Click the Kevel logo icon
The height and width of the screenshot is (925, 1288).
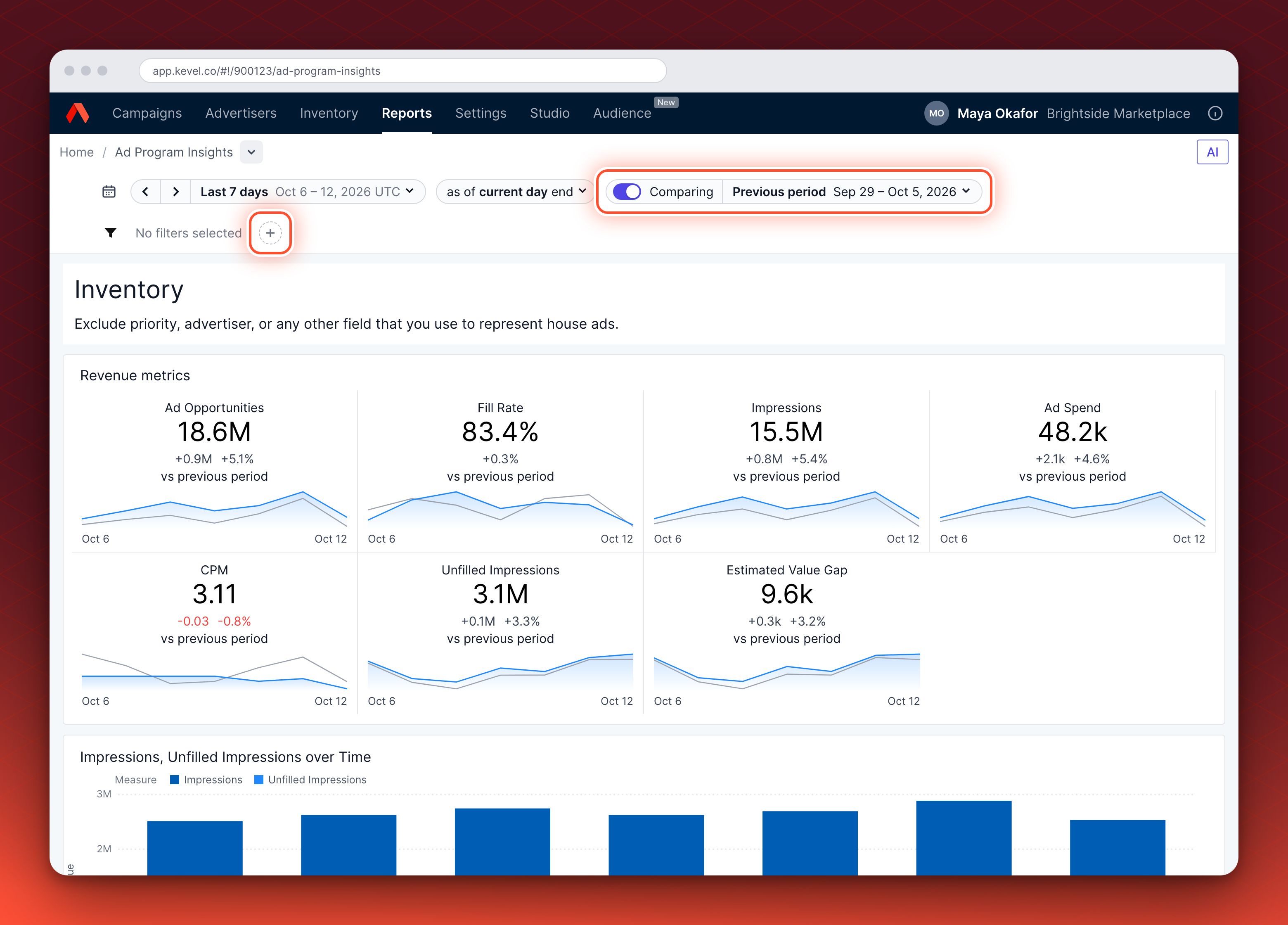(78, 113)
